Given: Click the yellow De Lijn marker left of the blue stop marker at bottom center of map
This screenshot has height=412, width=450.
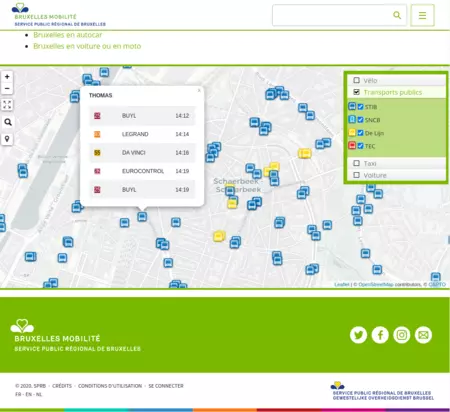Looking at the screenshot, I should tap(219, 236).
